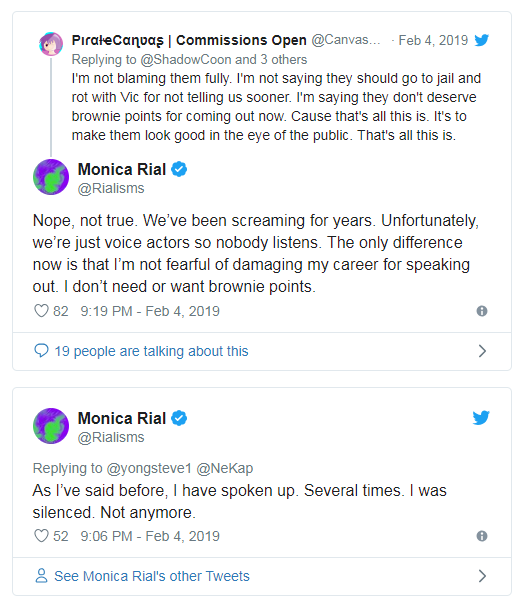Viewport: 521px width, 607px height.
Task: Expand chevron next to See other Tweets
Action: pyautogui.click(x=482, y=576)
